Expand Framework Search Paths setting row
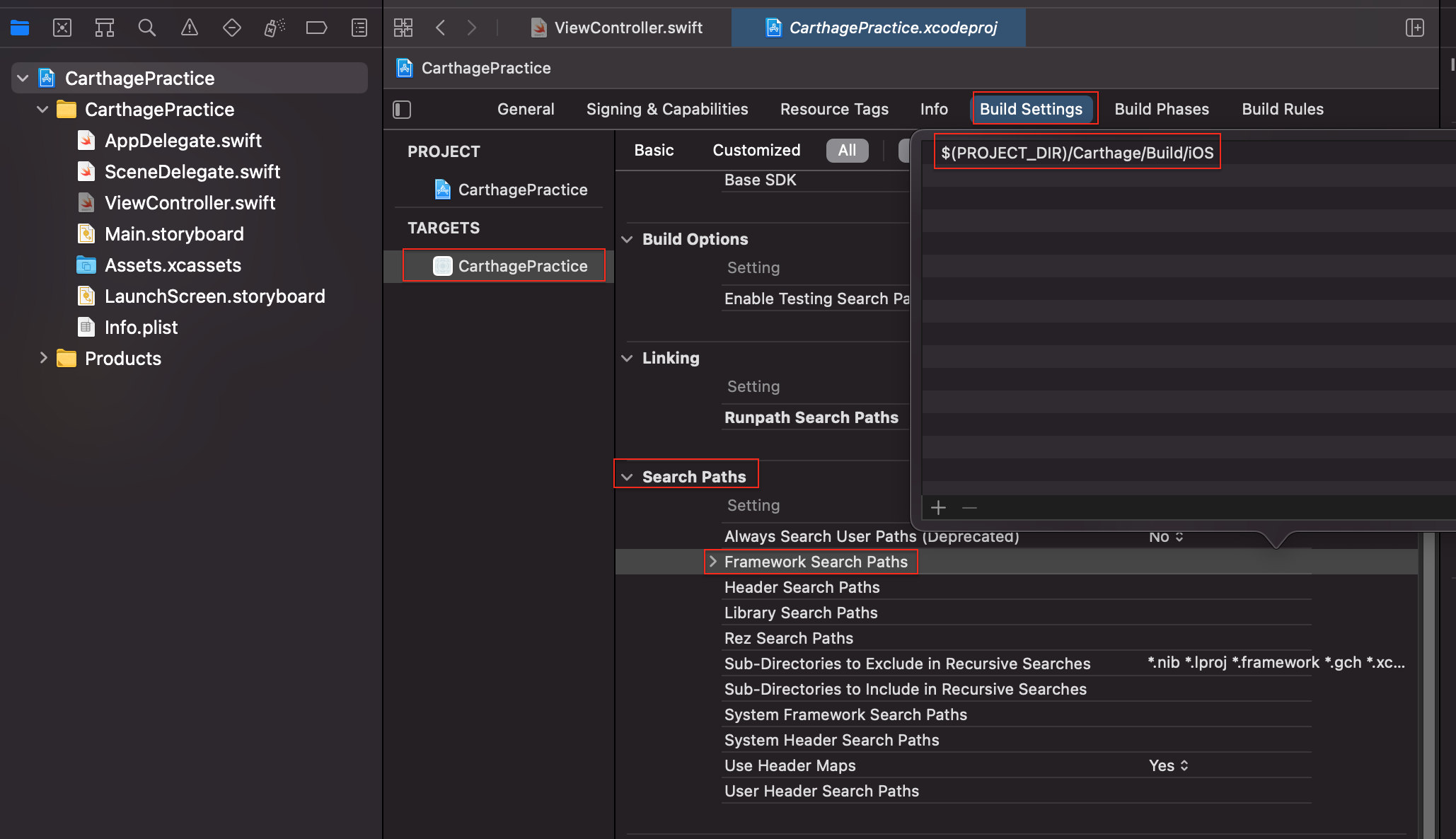The height and width of the screenshot is (839, 1456). click(713, 562)
